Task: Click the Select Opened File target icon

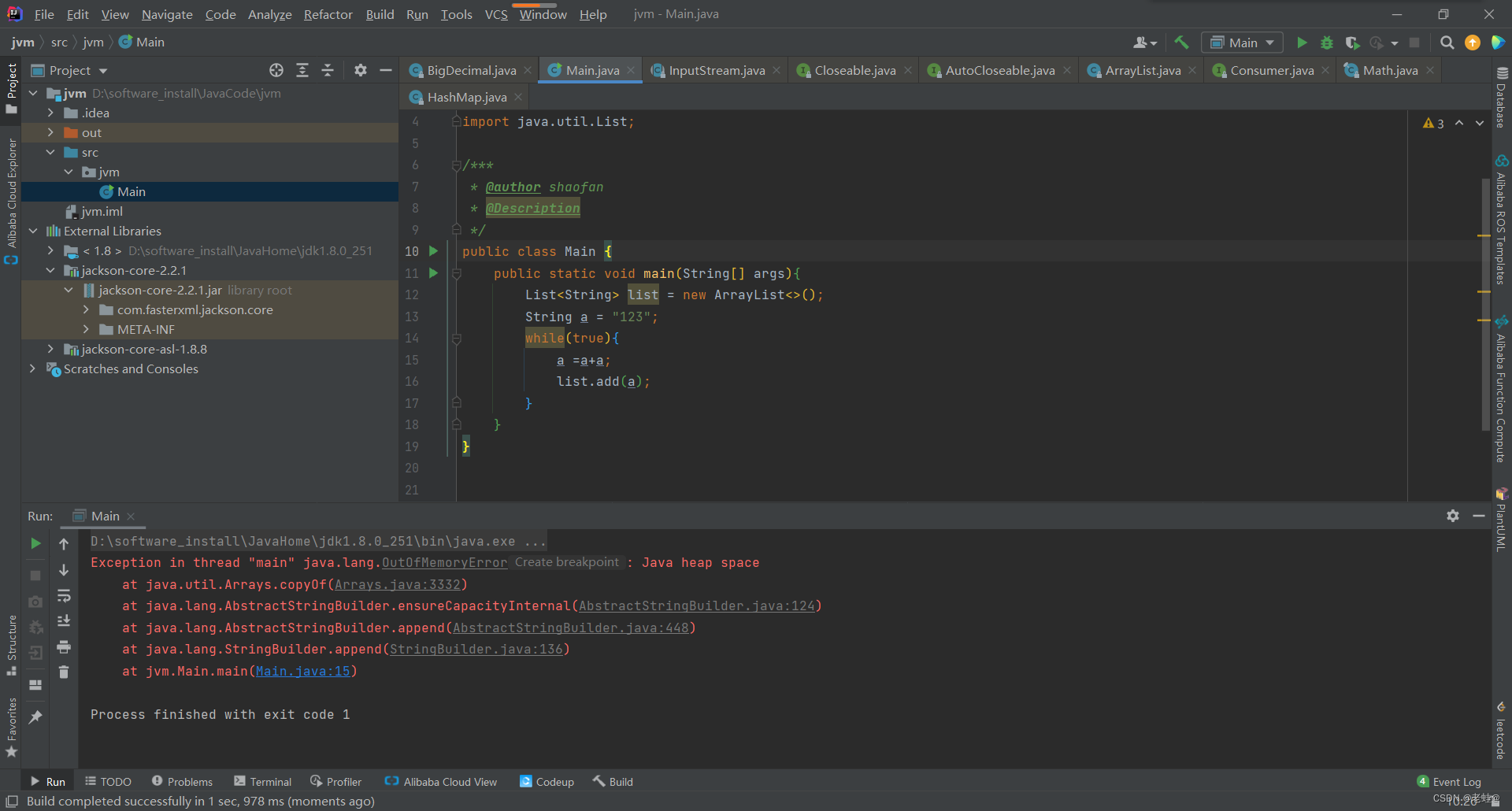Action: coord(276,70)
